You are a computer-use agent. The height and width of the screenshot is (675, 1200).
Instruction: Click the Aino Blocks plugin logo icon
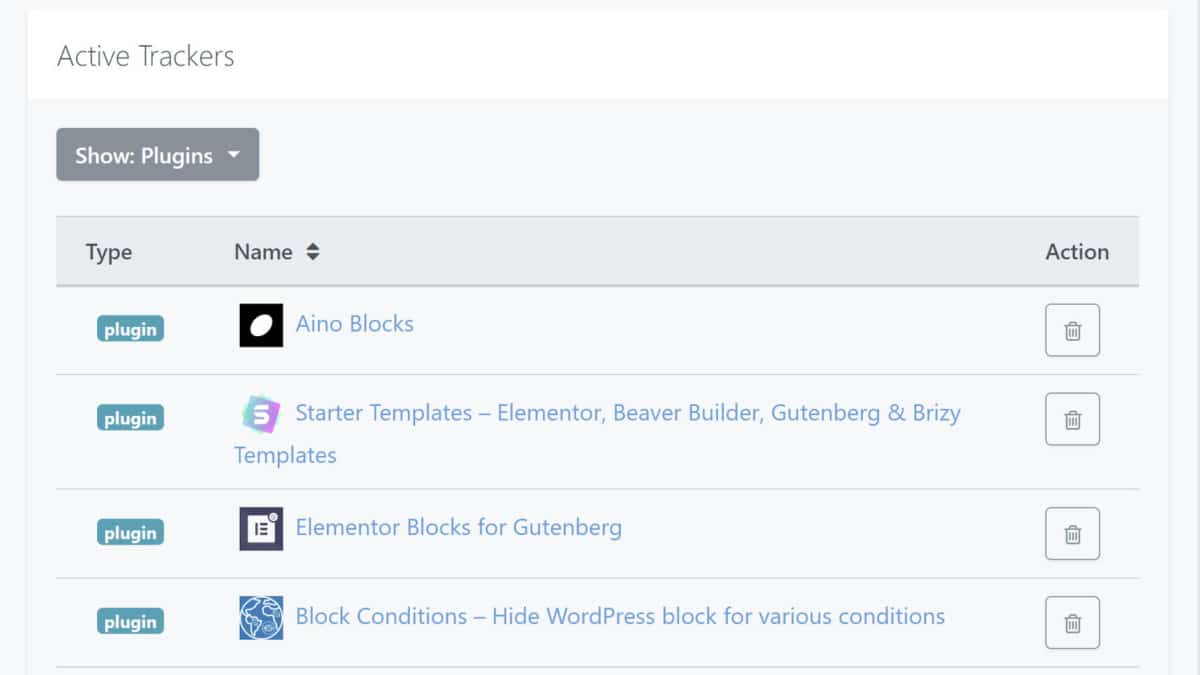259,324
